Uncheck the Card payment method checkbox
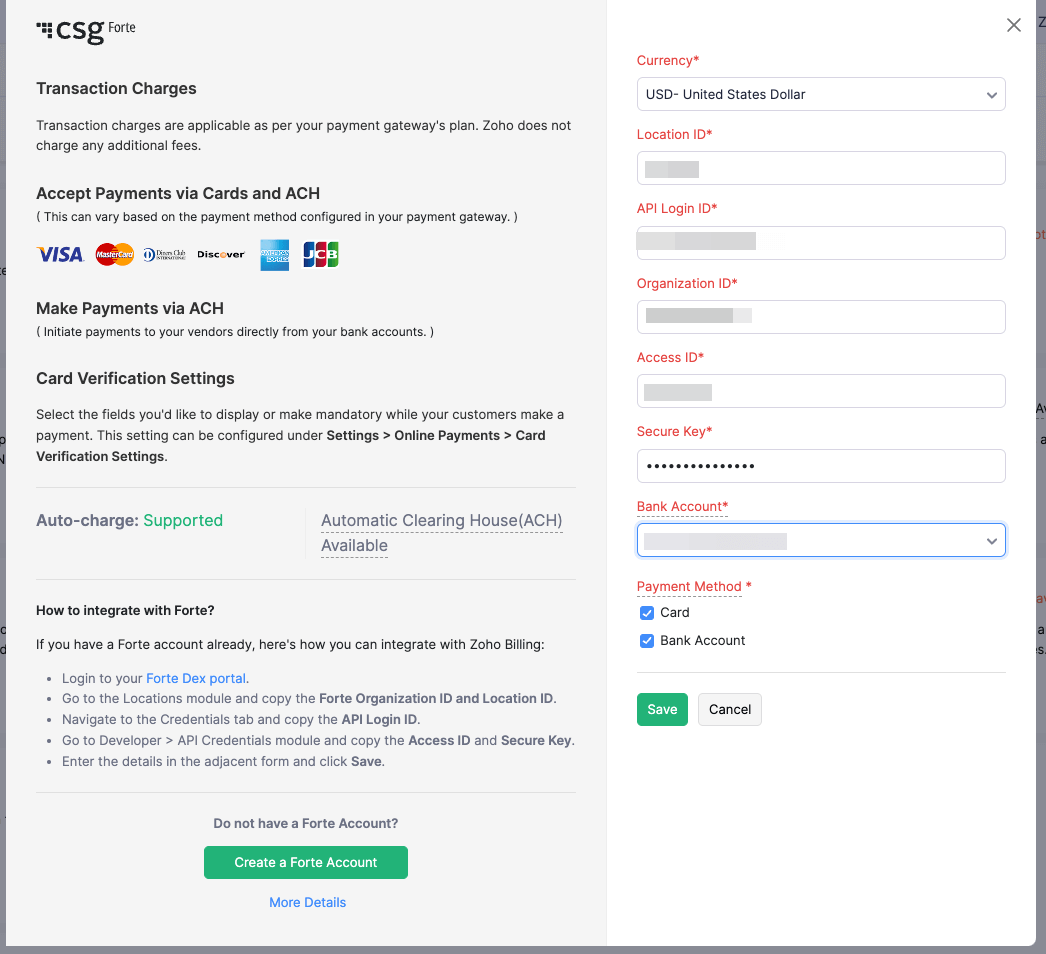Screen dimensions: 1046x954 (647, 613)
